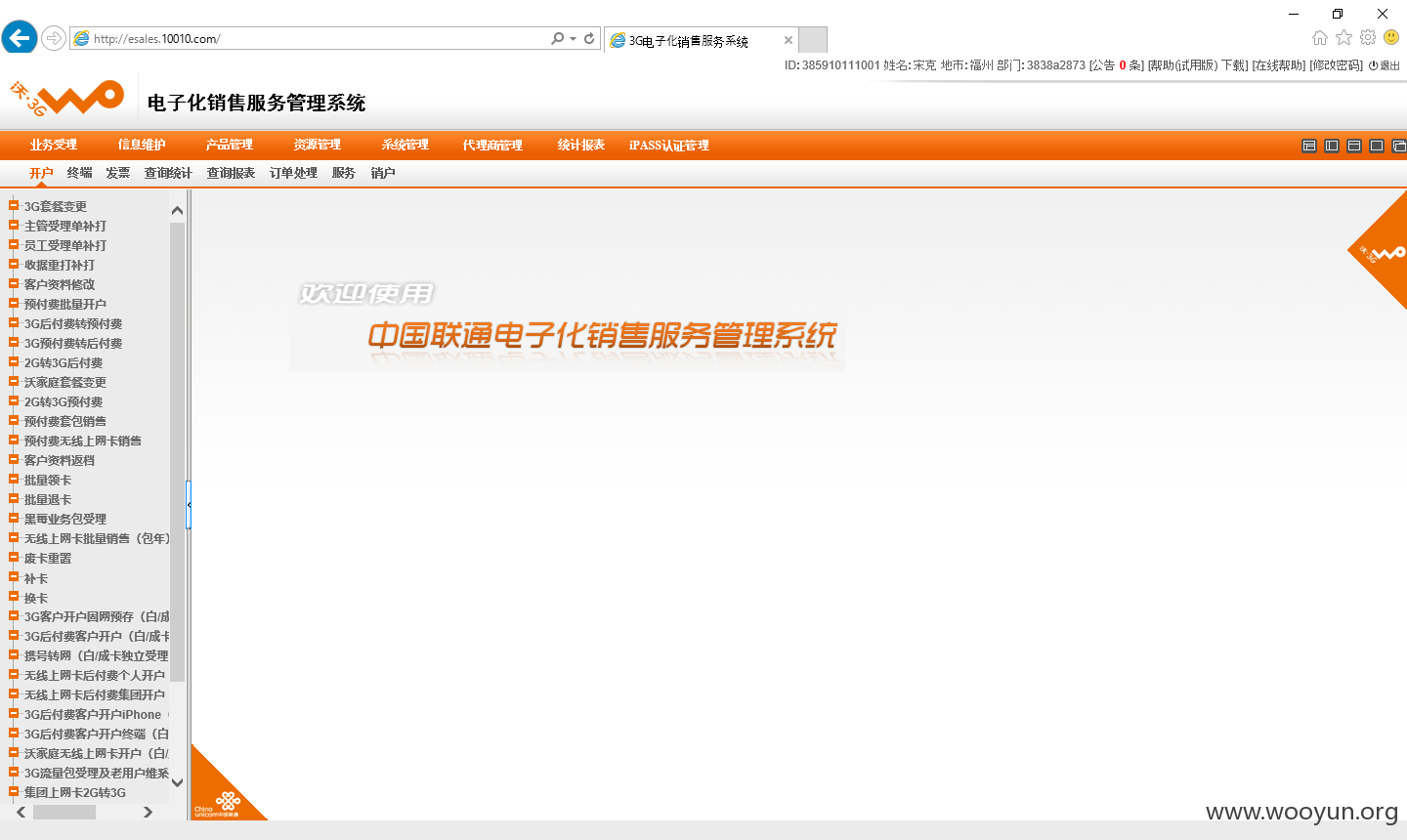Open 客户资料返档 in sidebar

tap(60, 460)
